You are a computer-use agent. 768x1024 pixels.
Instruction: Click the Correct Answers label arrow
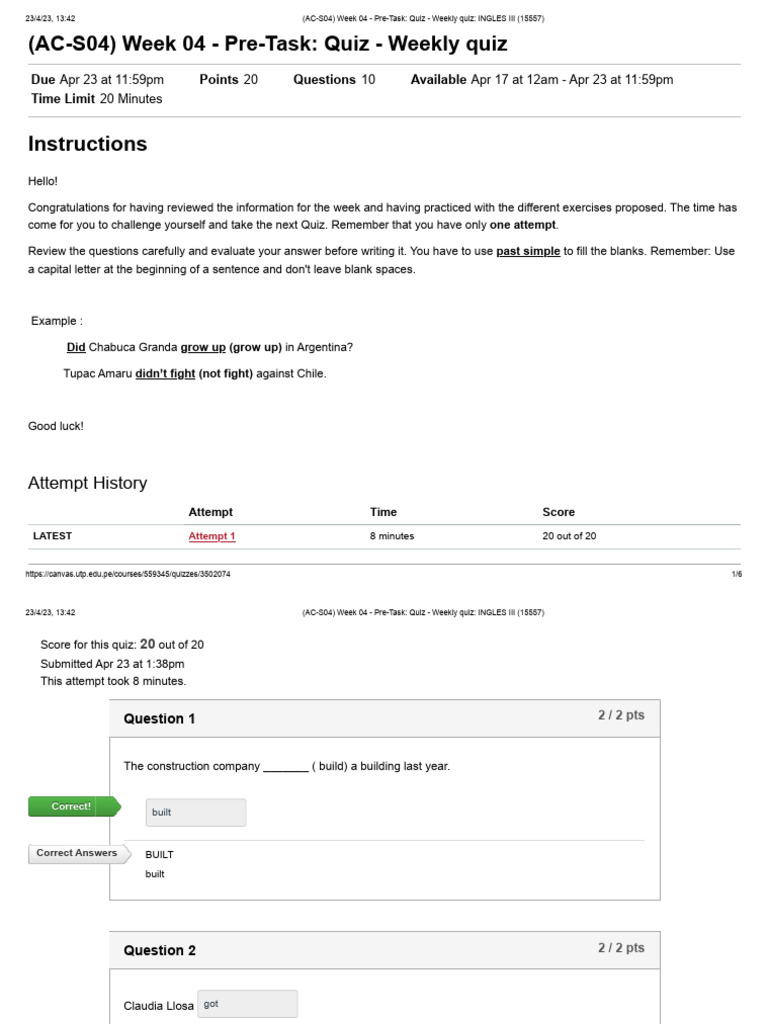tap(80, 854)
